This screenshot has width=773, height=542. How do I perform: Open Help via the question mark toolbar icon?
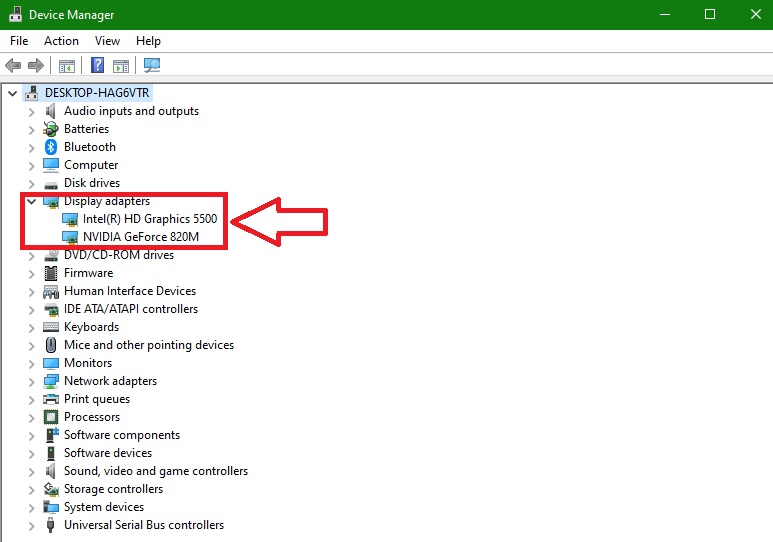point(98,65)
